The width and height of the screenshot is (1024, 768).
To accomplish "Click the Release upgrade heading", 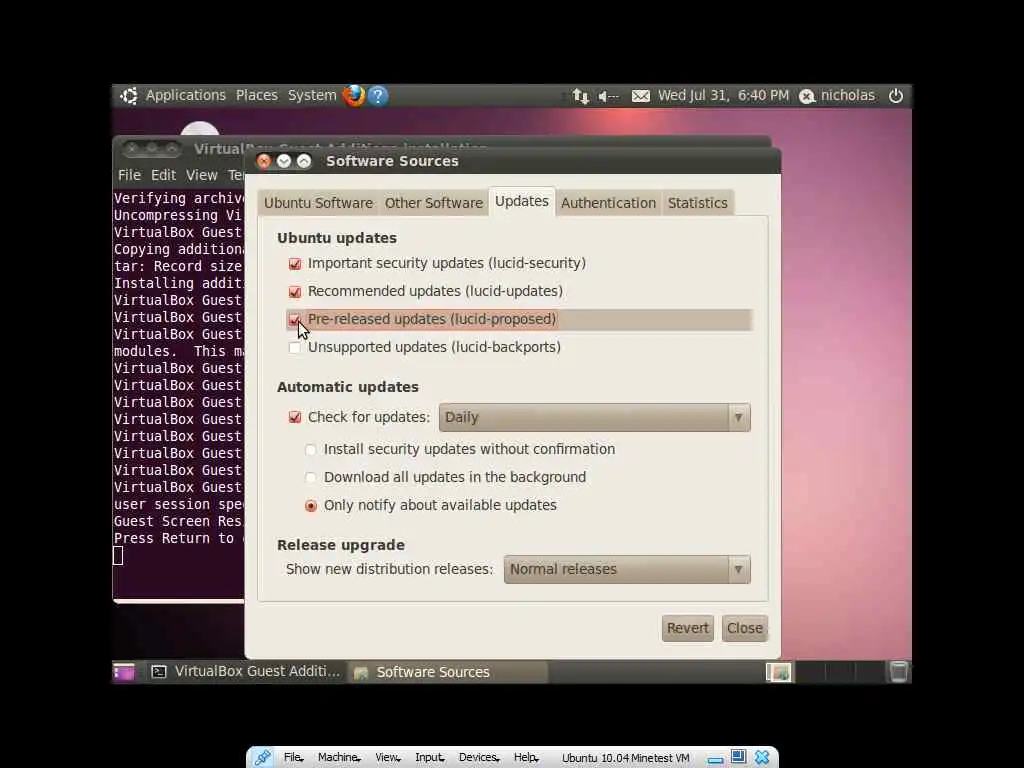I will tap(341, 545).
